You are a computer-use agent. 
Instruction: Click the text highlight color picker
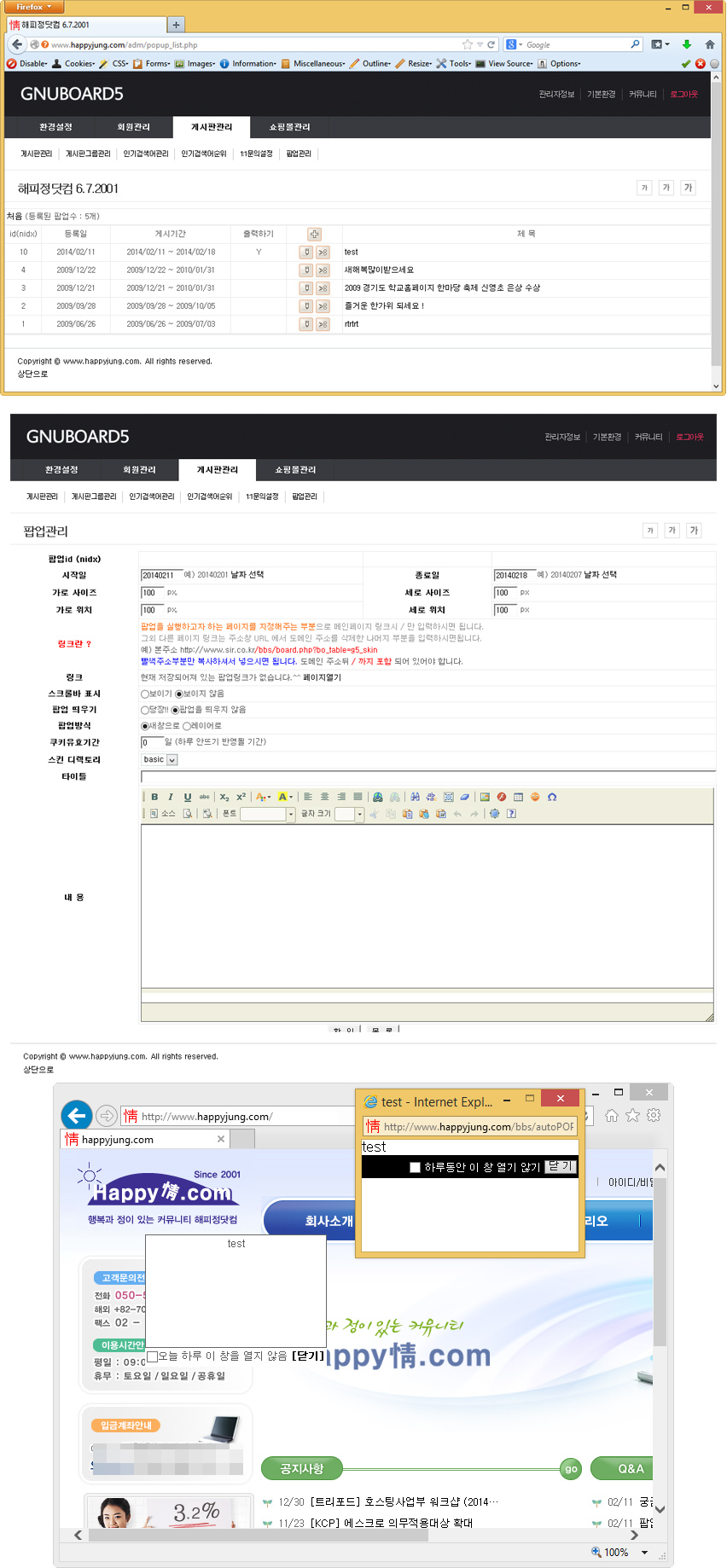(x=285, y=797)
